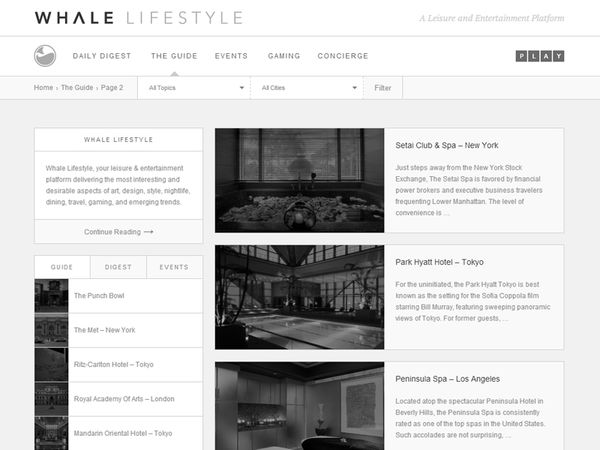Viewport: 600px width, 450px height.
Task: Click the Whale Lifestyle intro paragraph
Action: coord(118,185)
